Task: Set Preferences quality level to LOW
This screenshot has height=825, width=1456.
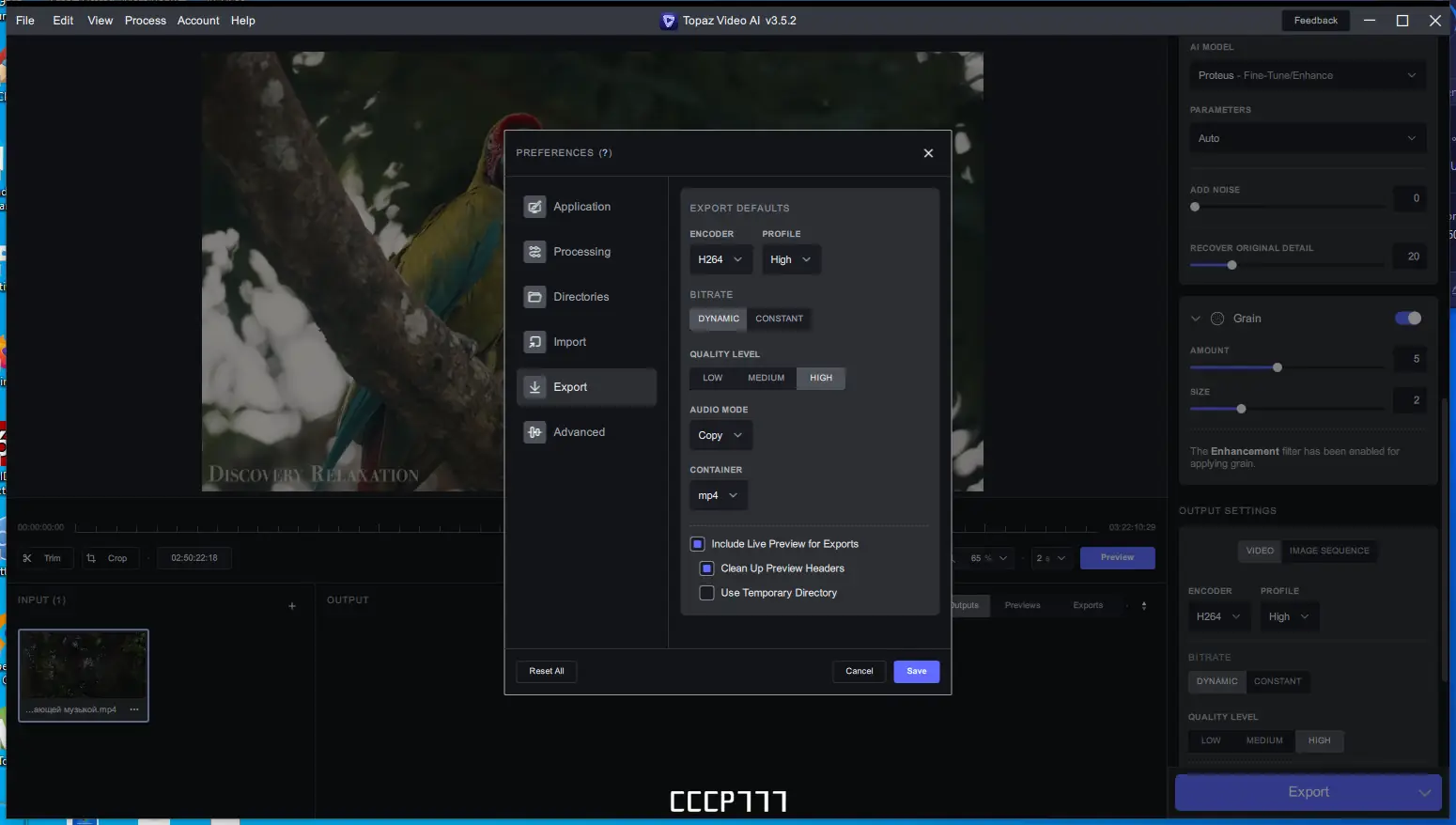Action: 713,378
